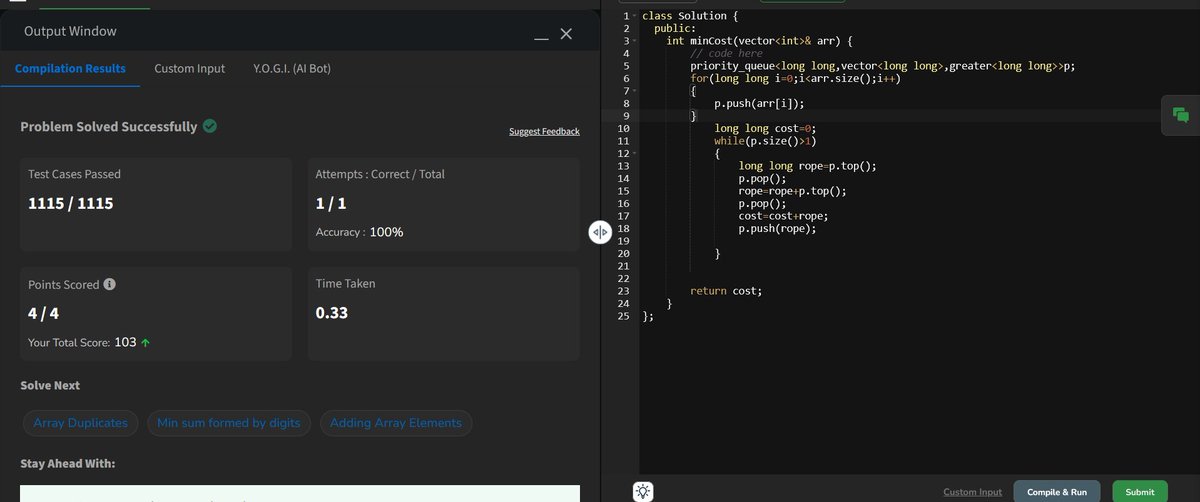
Task: Click the 'Solve Next' heading
Action: point(50,385)
